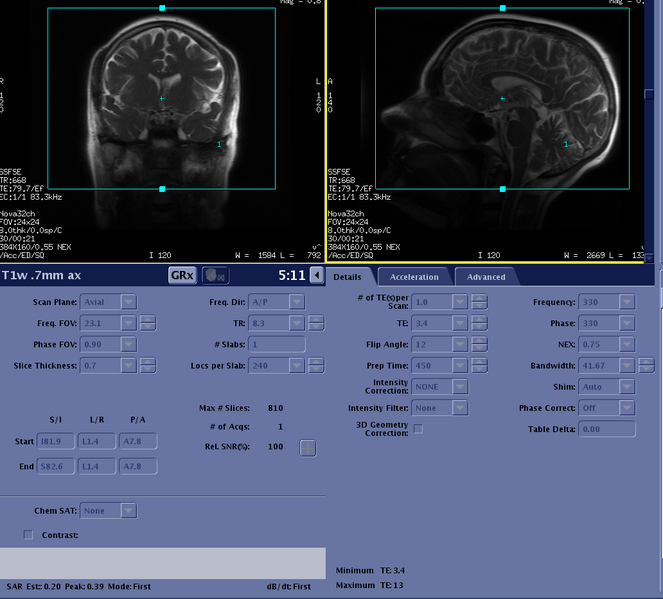Open the Freq. FOV dropdown arrow
The image size is (663, 599).
pyautogui.click(x=129, y=323)
